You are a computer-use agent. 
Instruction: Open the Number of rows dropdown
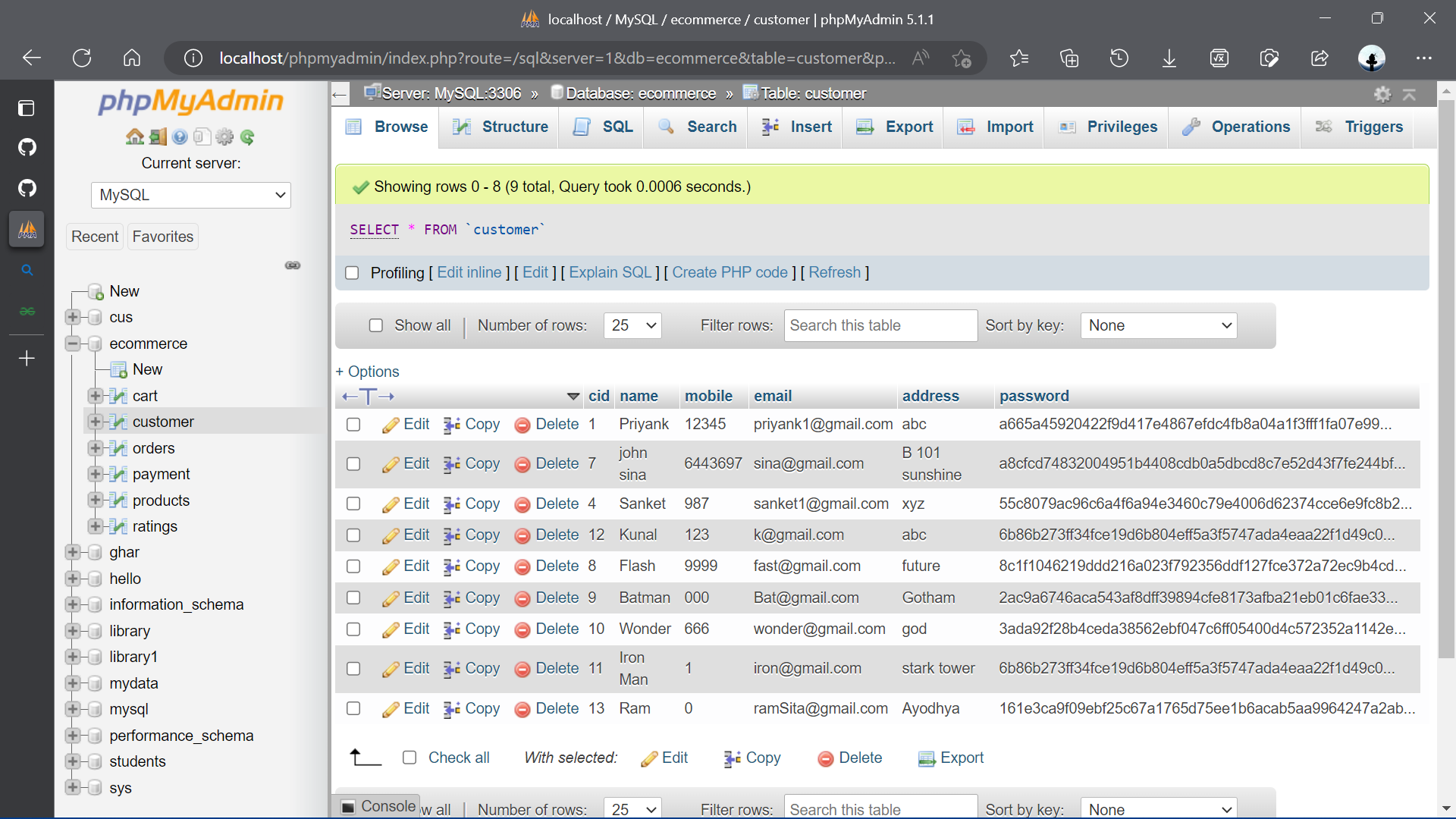pos(632,325)
